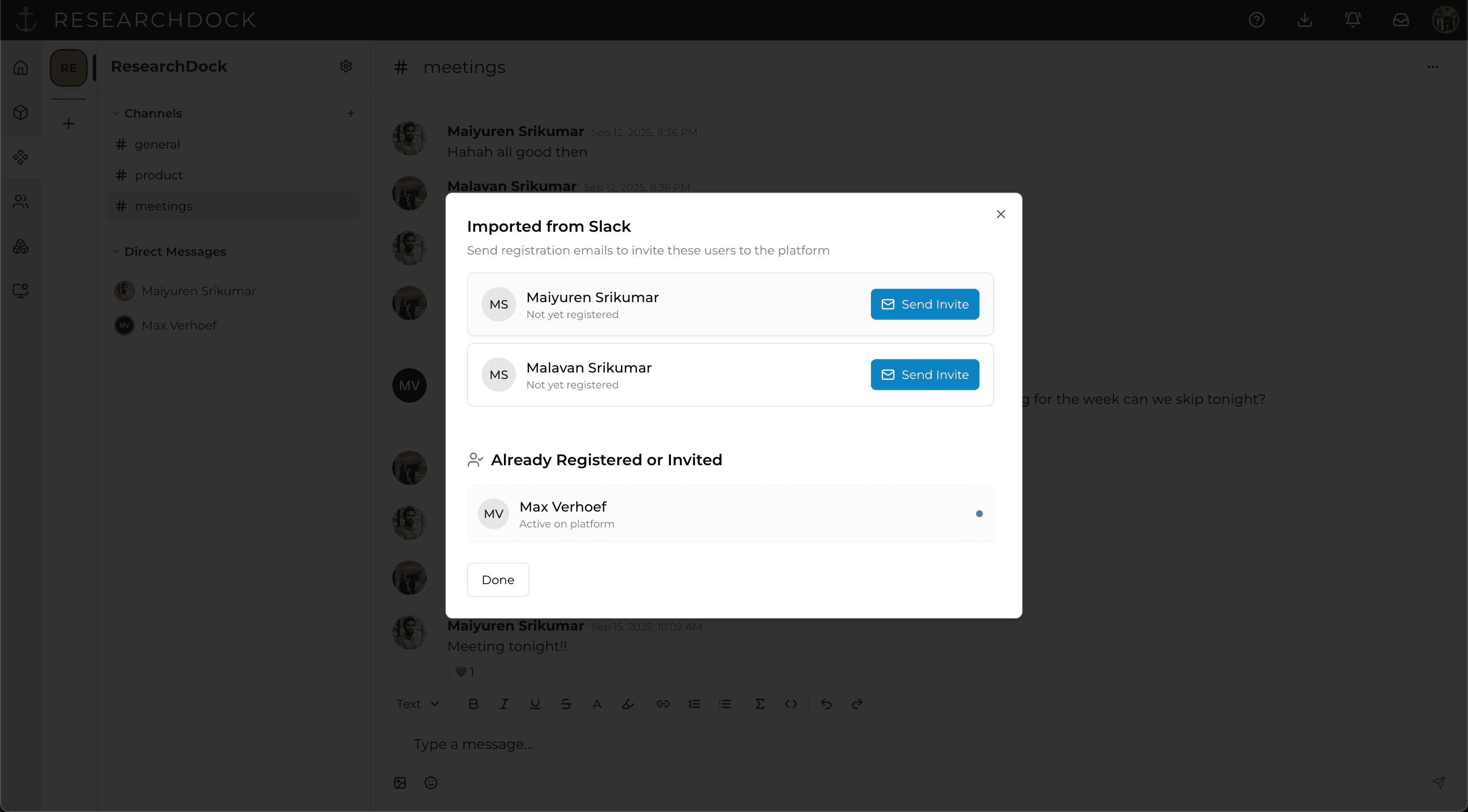Open workspace settings gear icon
The image size is (1468, 812).
(x=346, y=67)
